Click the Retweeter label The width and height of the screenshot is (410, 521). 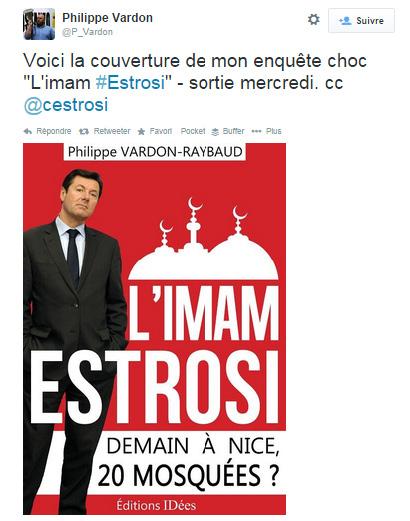(x=112, y=131)
